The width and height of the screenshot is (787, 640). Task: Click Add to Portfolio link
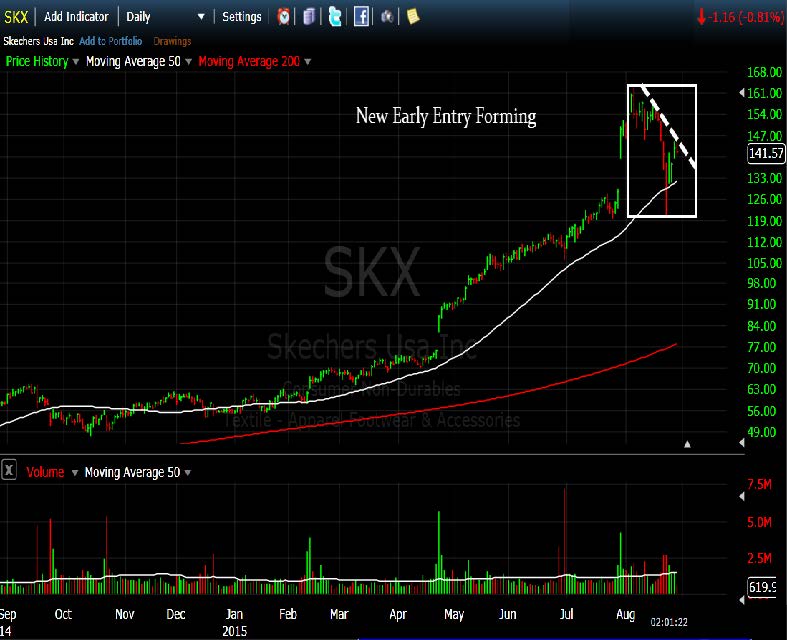(110, 41)
